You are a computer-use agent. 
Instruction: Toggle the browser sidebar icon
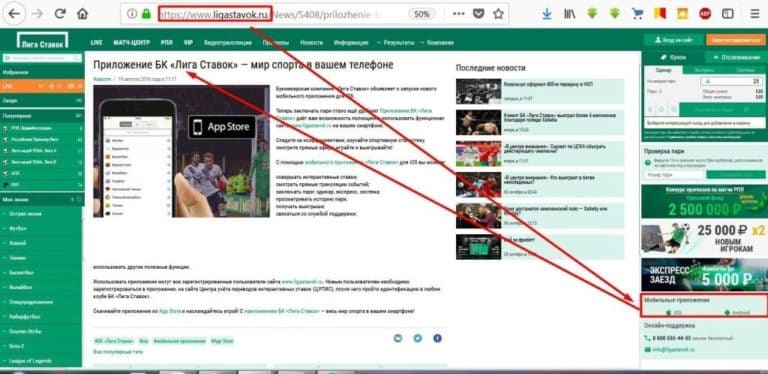(x=728, y=14)
